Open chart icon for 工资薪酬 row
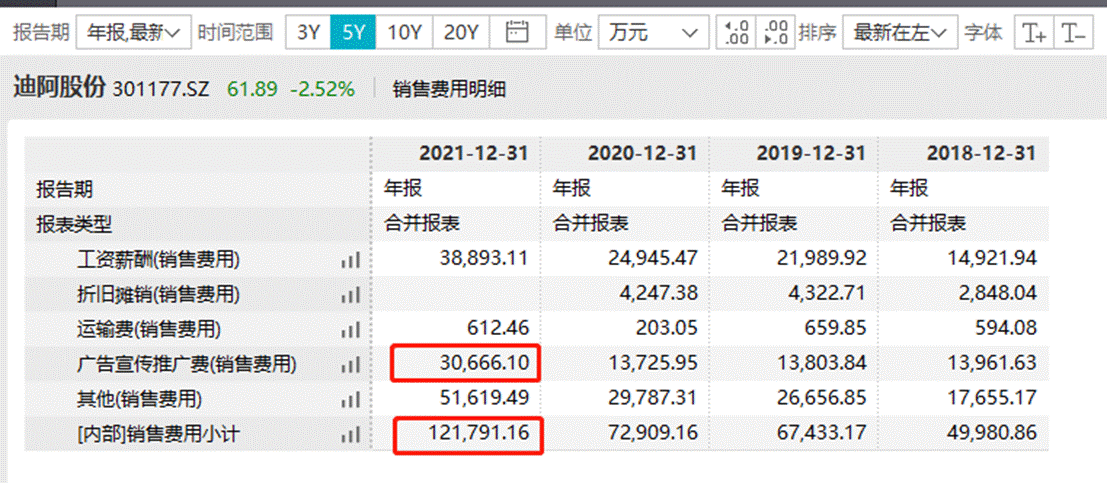The height and width of the screenshot is (483, 1107). (350, 260)
